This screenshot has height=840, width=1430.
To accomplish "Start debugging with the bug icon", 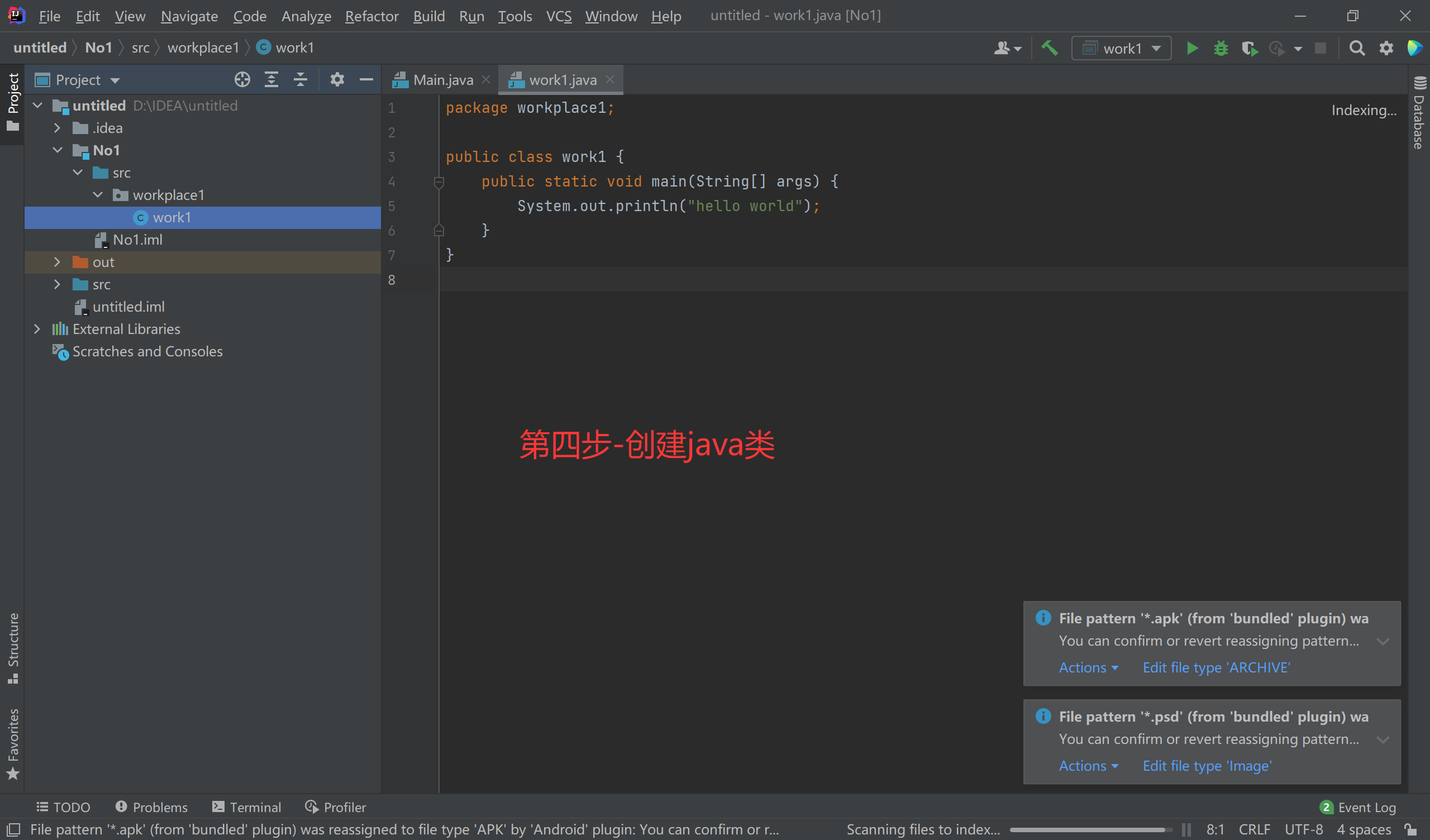I will [1221, 48].
